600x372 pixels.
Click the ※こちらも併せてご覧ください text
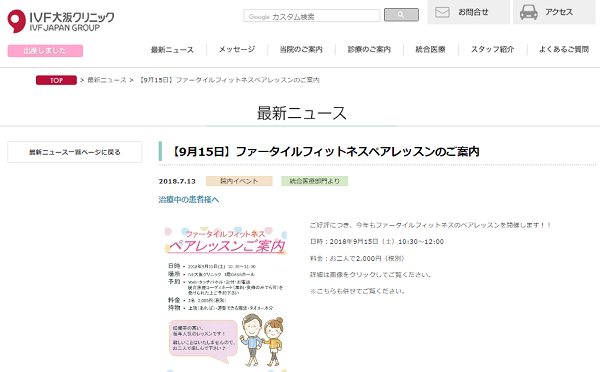click(357, 291)
